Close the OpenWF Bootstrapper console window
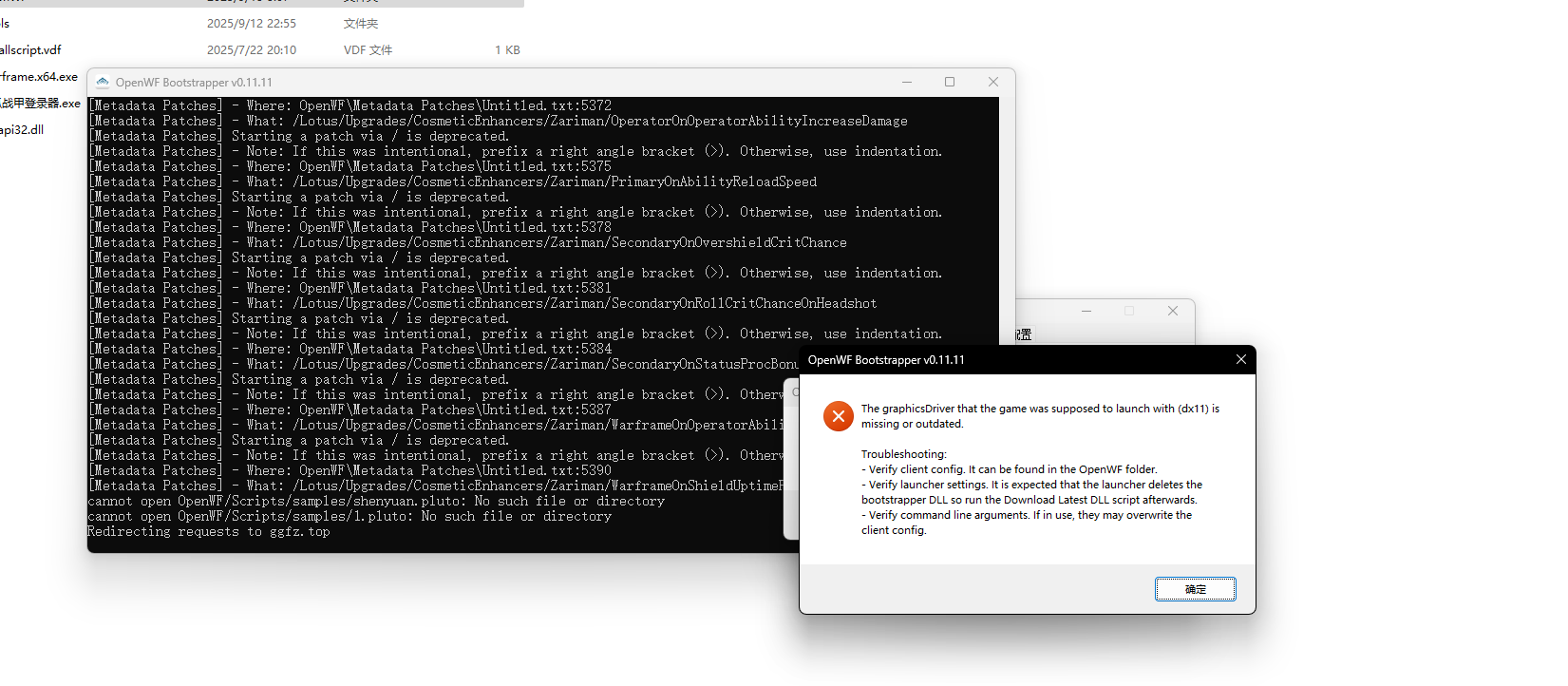 click(x=992, y=83)
